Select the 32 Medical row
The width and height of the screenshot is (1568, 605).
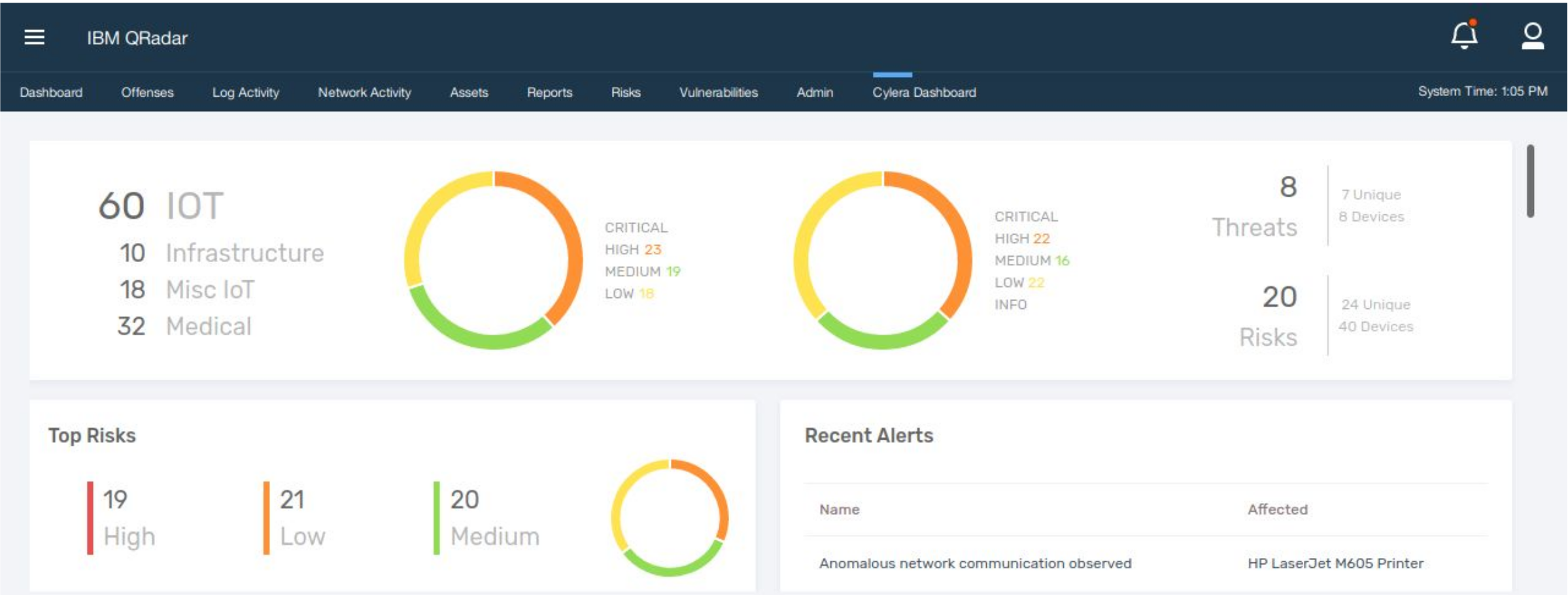click(184, 326)
